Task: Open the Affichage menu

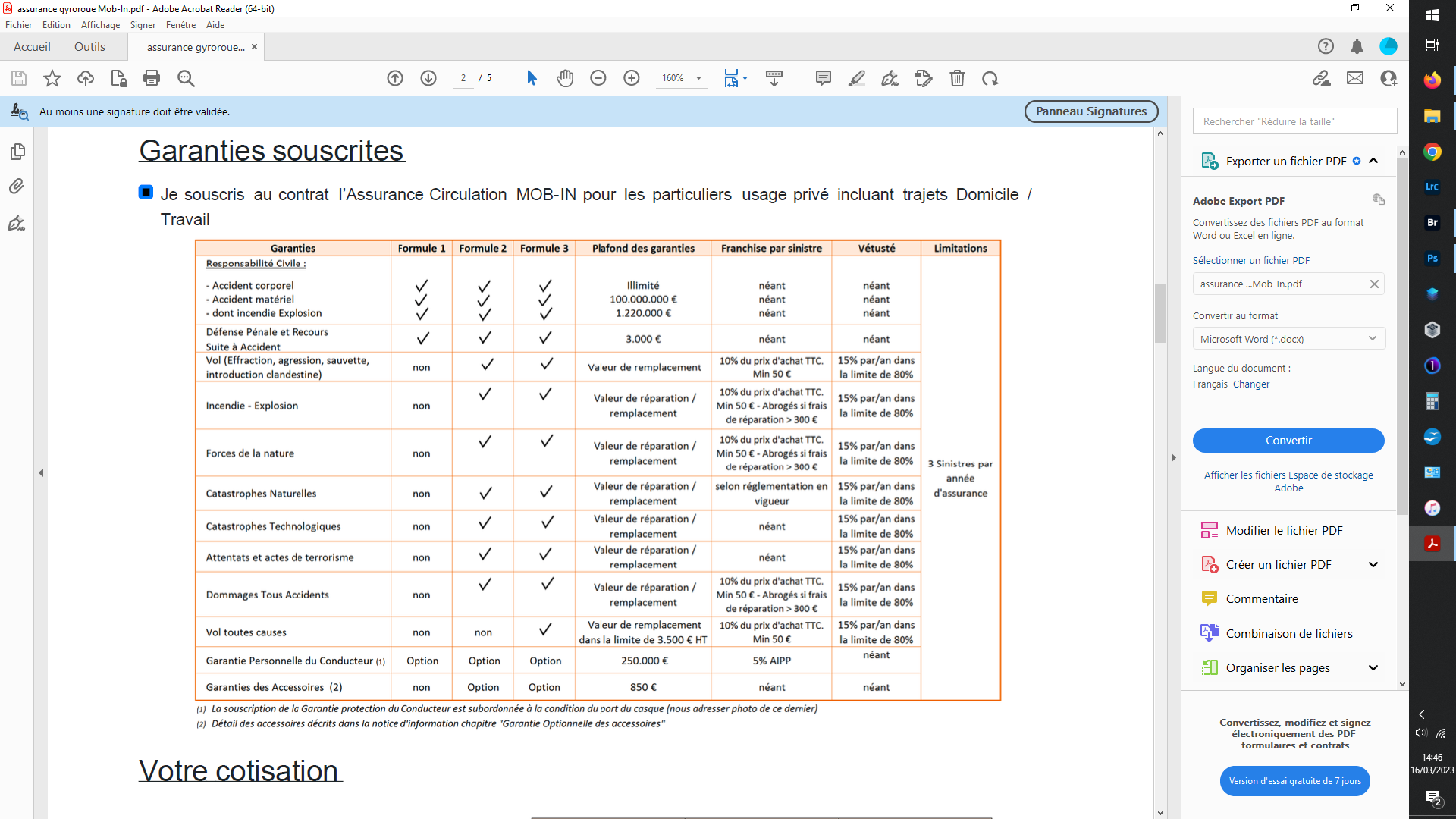Action: (100, 25)
